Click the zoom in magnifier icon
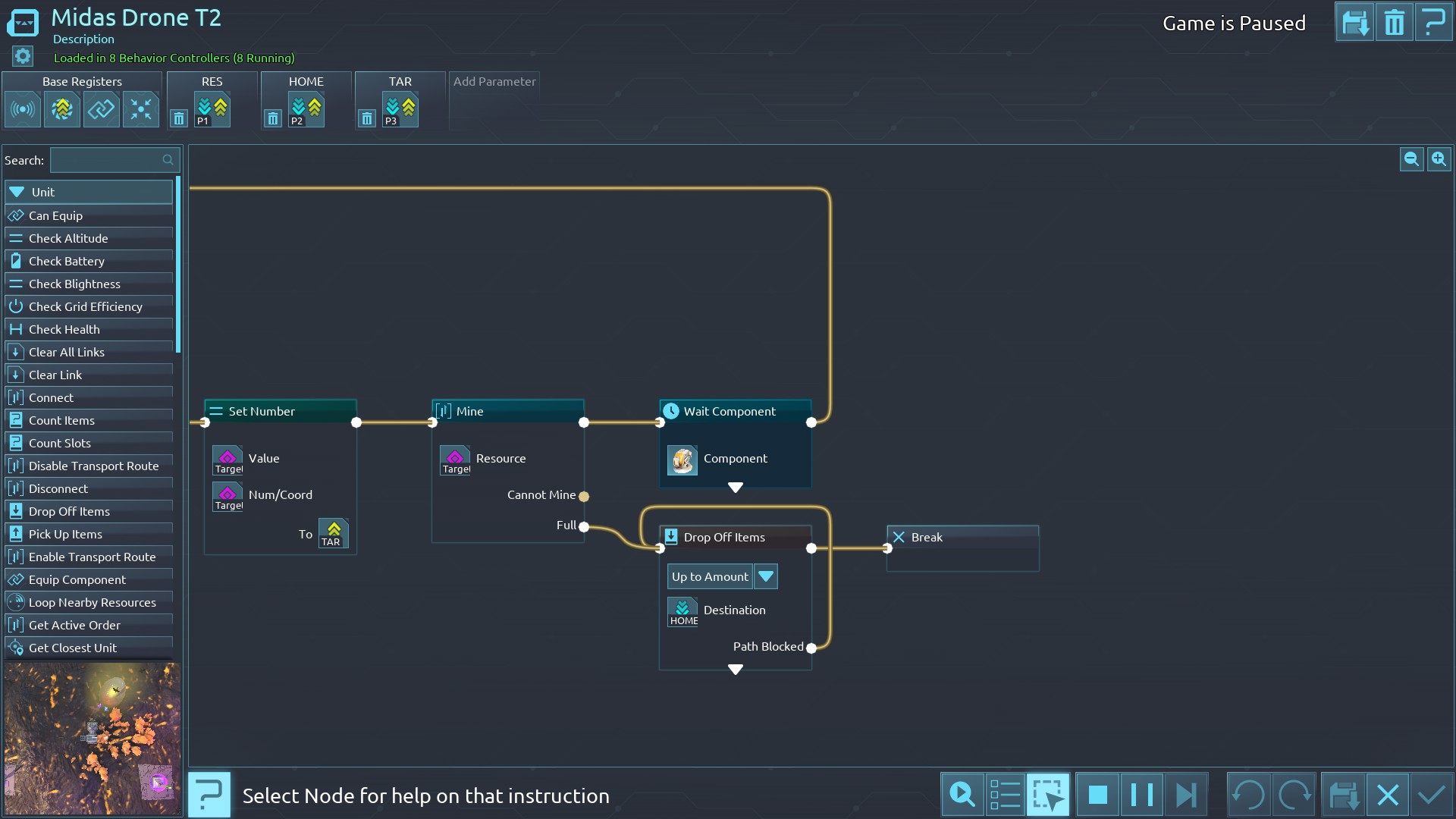 click(1439, 159)
